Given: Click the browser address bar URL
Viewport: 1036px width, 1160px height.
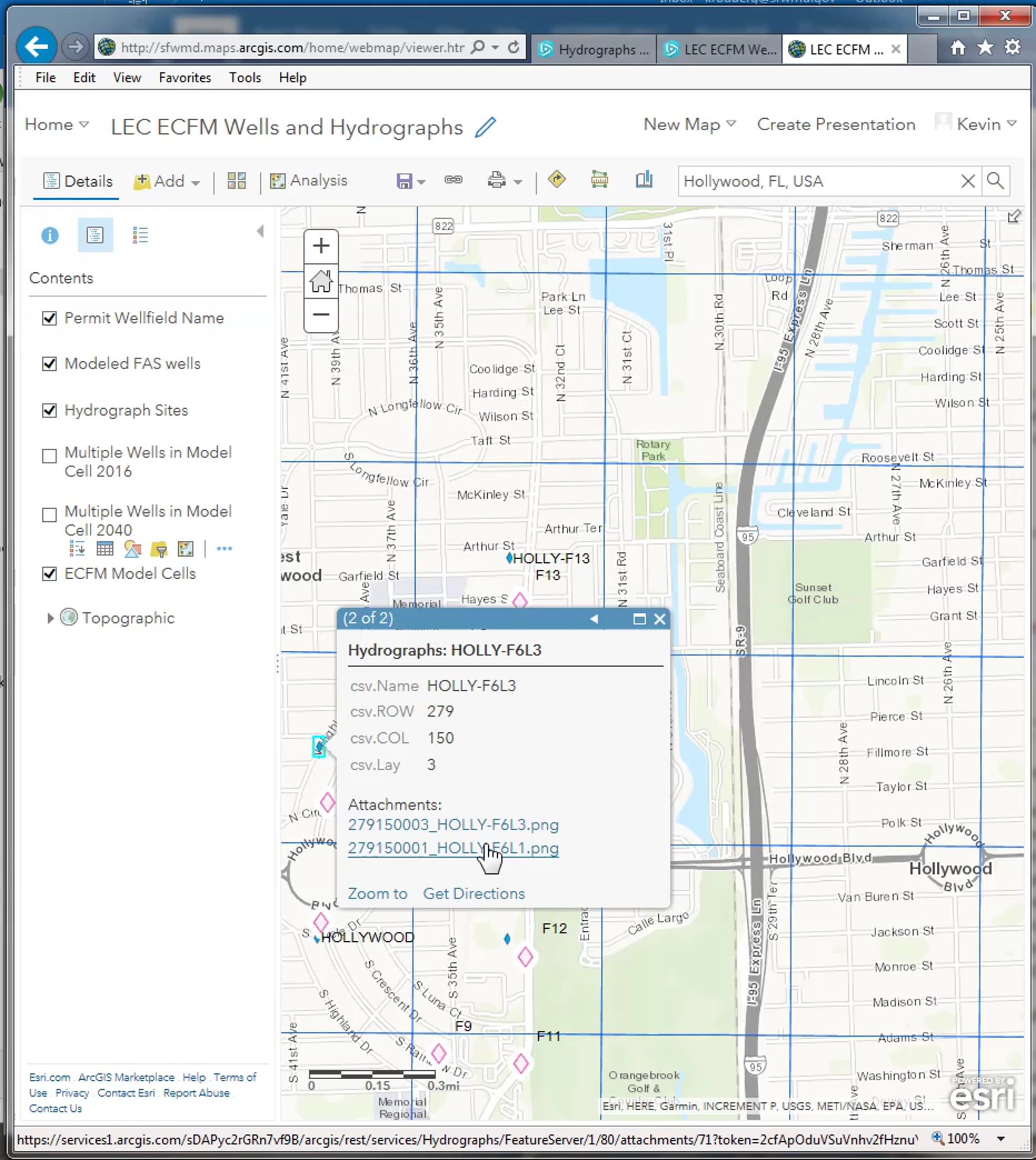Looking at the screenshot, I should (293, 47).
